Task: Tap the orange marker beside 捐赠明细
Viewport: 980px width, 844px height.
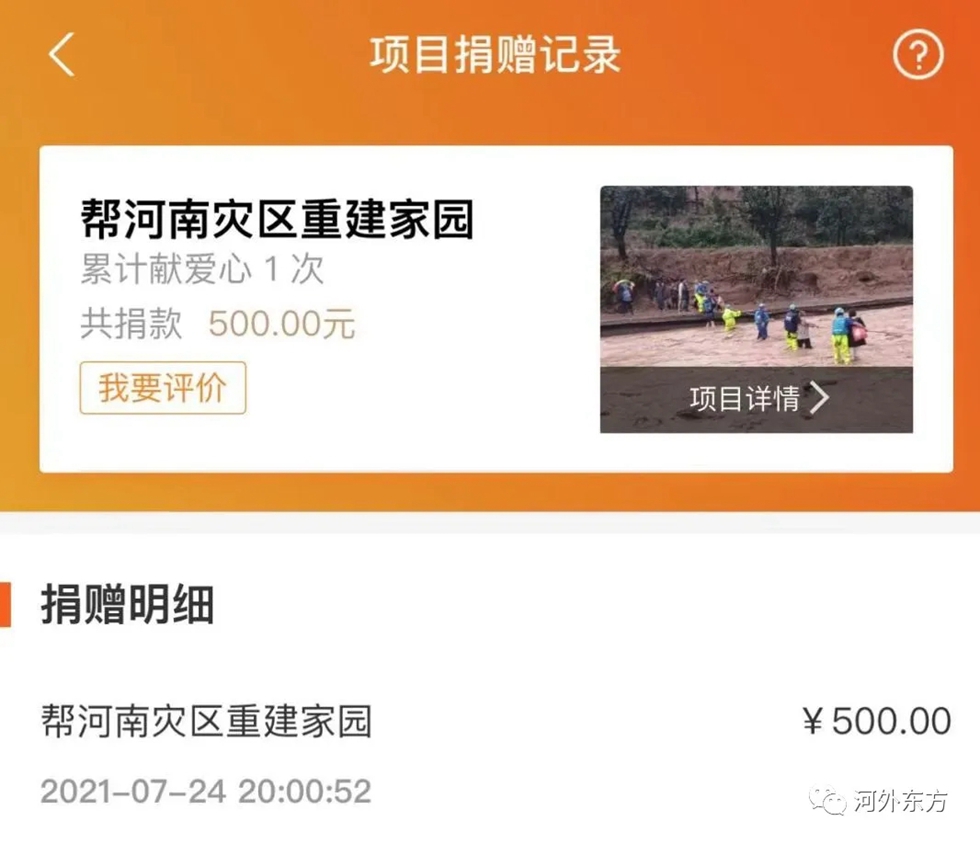Action: coord(6,604)
